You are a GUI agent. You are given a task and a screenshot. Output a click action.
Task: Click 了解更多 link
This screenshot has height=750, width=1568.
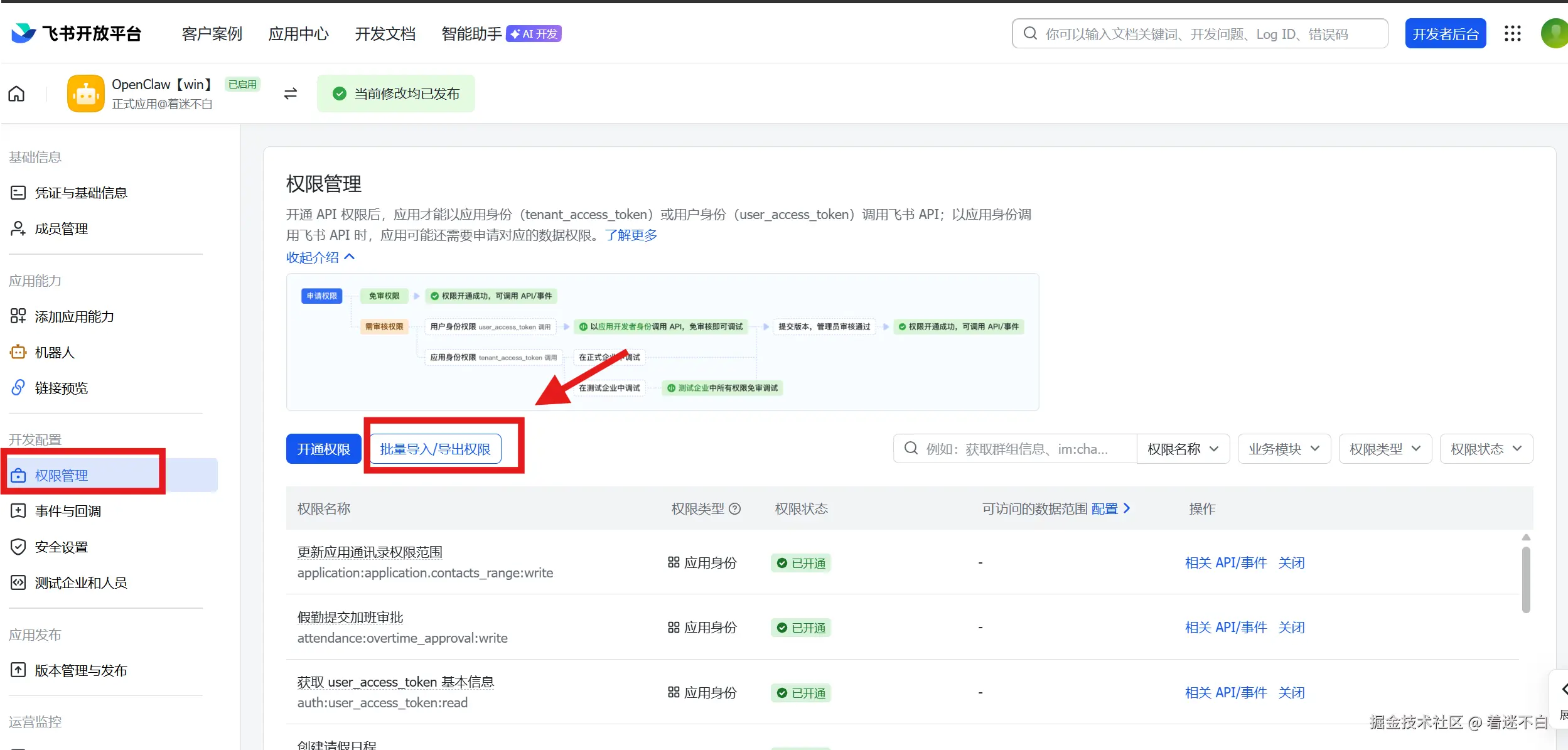630,235
